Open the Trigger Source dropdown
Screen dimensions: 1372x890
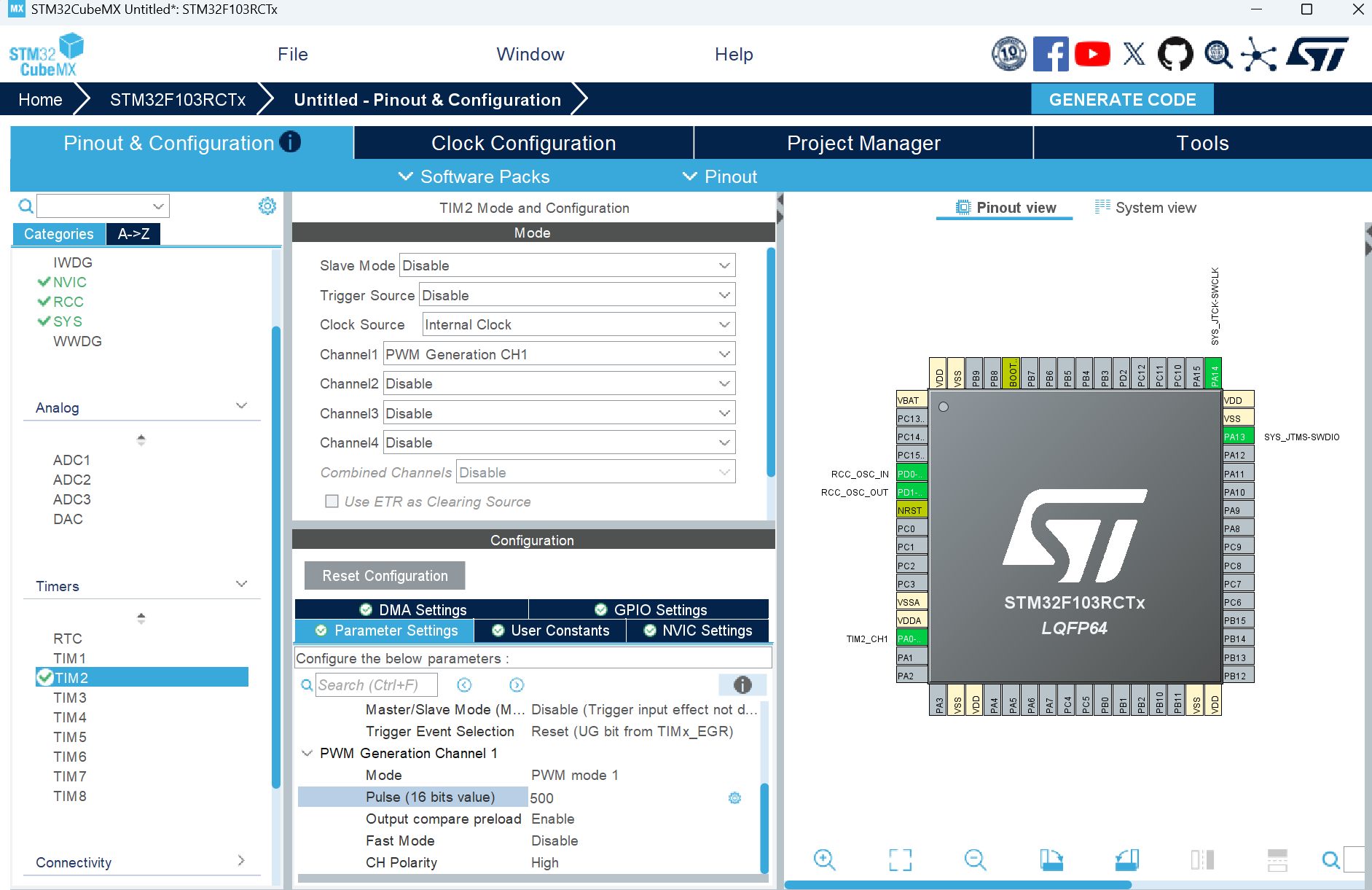pos(577,295)
